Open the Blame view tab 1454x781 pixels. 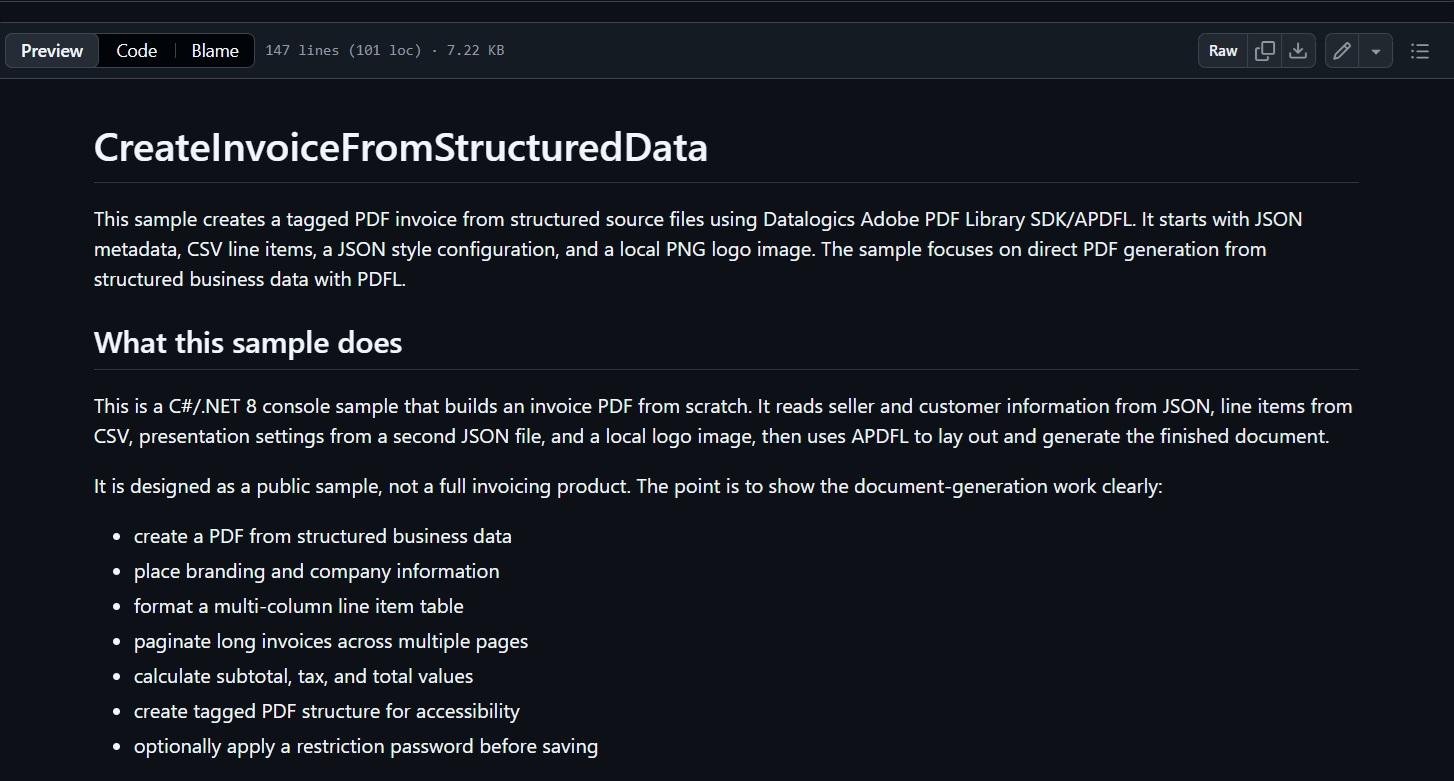(x=215, y=51)
